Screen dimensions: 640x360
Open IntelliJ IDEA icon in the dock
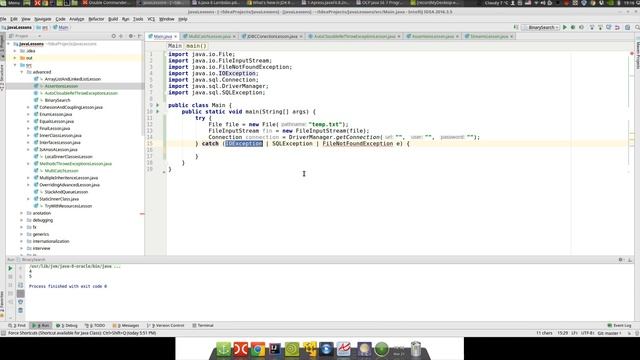[275, 349]
